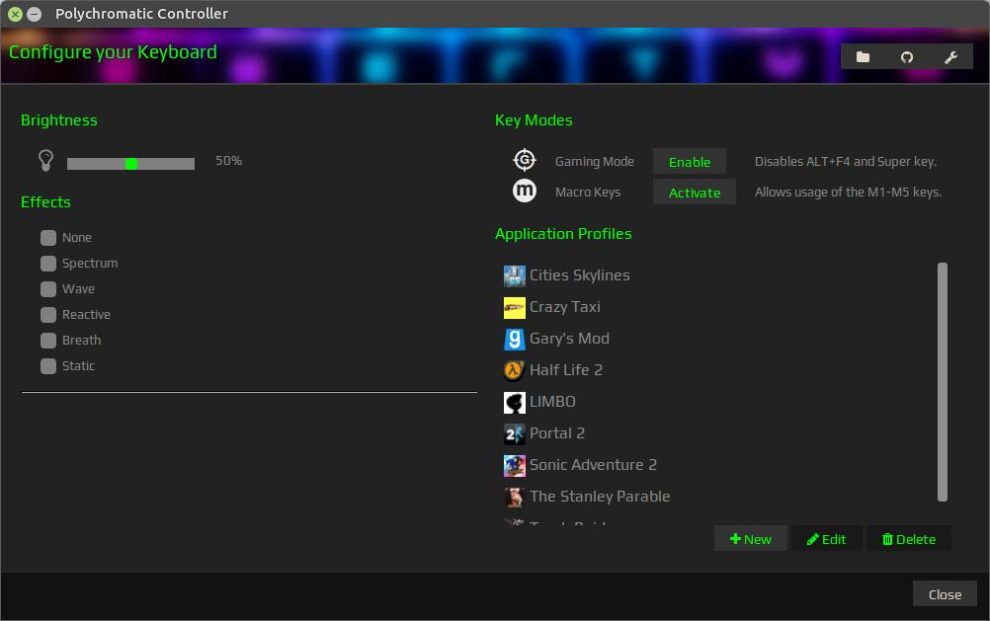
Task: Click the folder icon in the header
Action: click(863, 57)
